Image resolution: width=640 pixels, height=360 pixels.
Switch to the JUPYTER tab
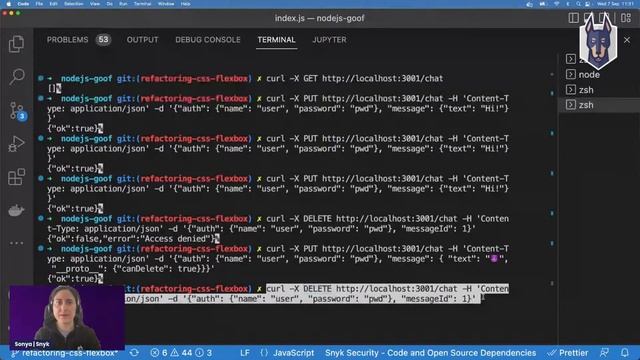point(329,40)
